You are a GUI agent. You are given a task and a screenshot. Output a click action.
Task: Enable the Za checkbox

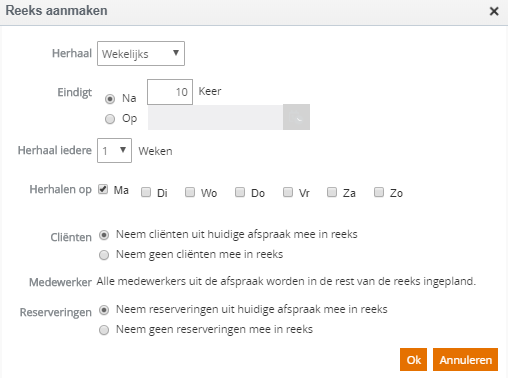(332, 192)
